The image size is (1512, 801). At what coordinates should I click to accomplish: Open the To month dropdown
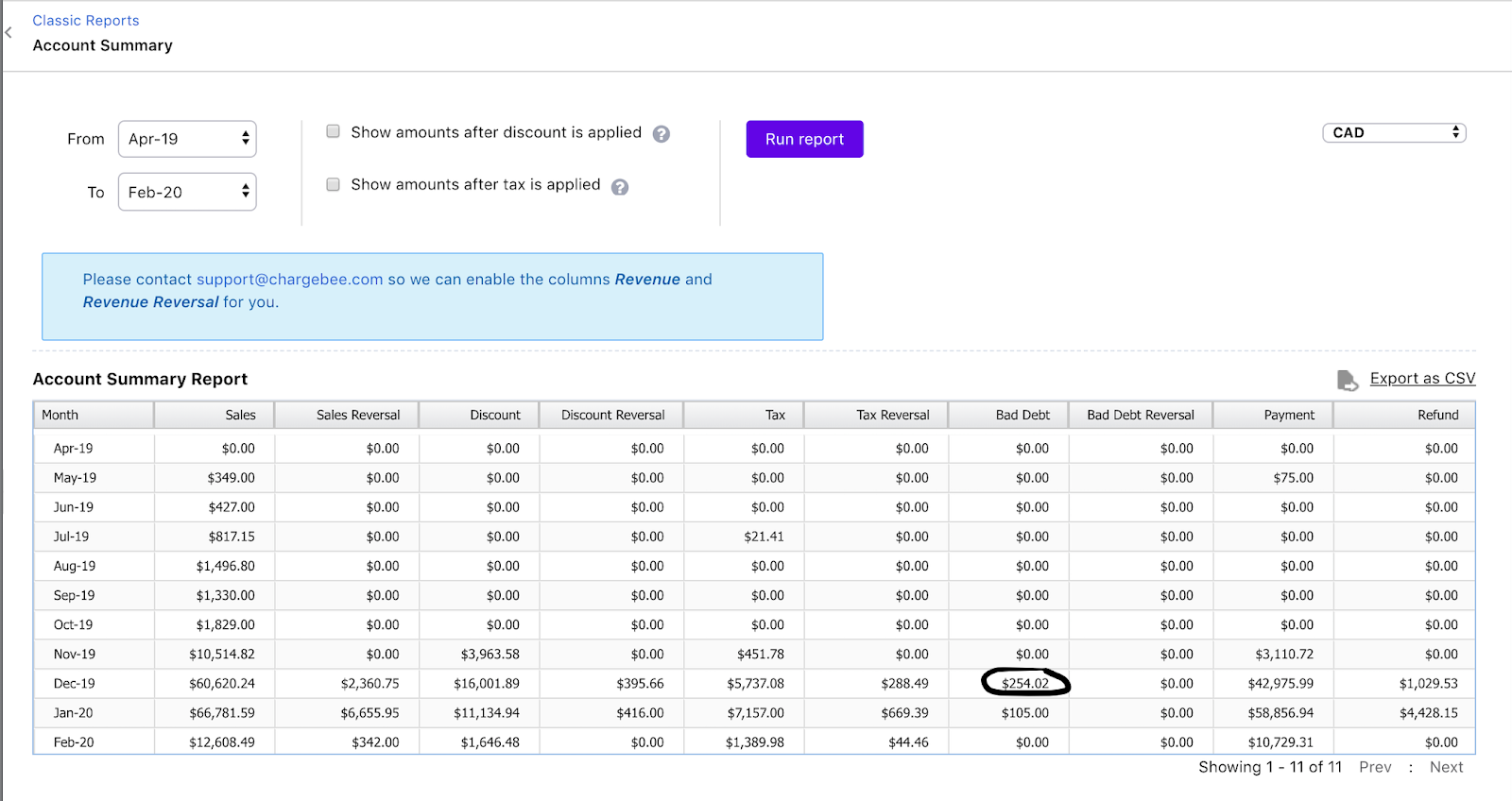coord(187,192)
